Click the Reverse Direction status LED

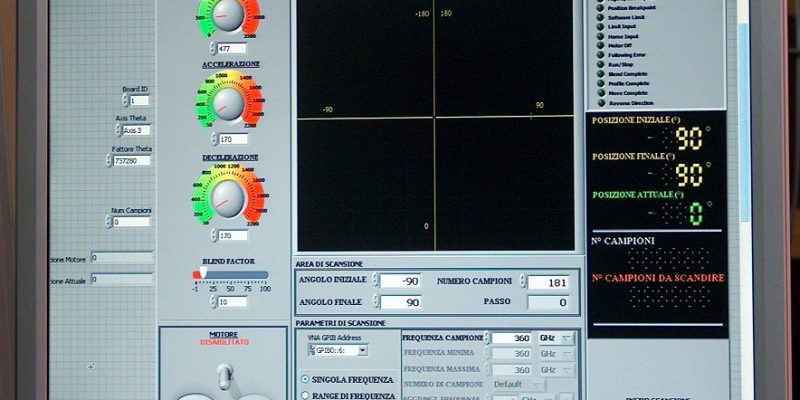pos(600,103)
